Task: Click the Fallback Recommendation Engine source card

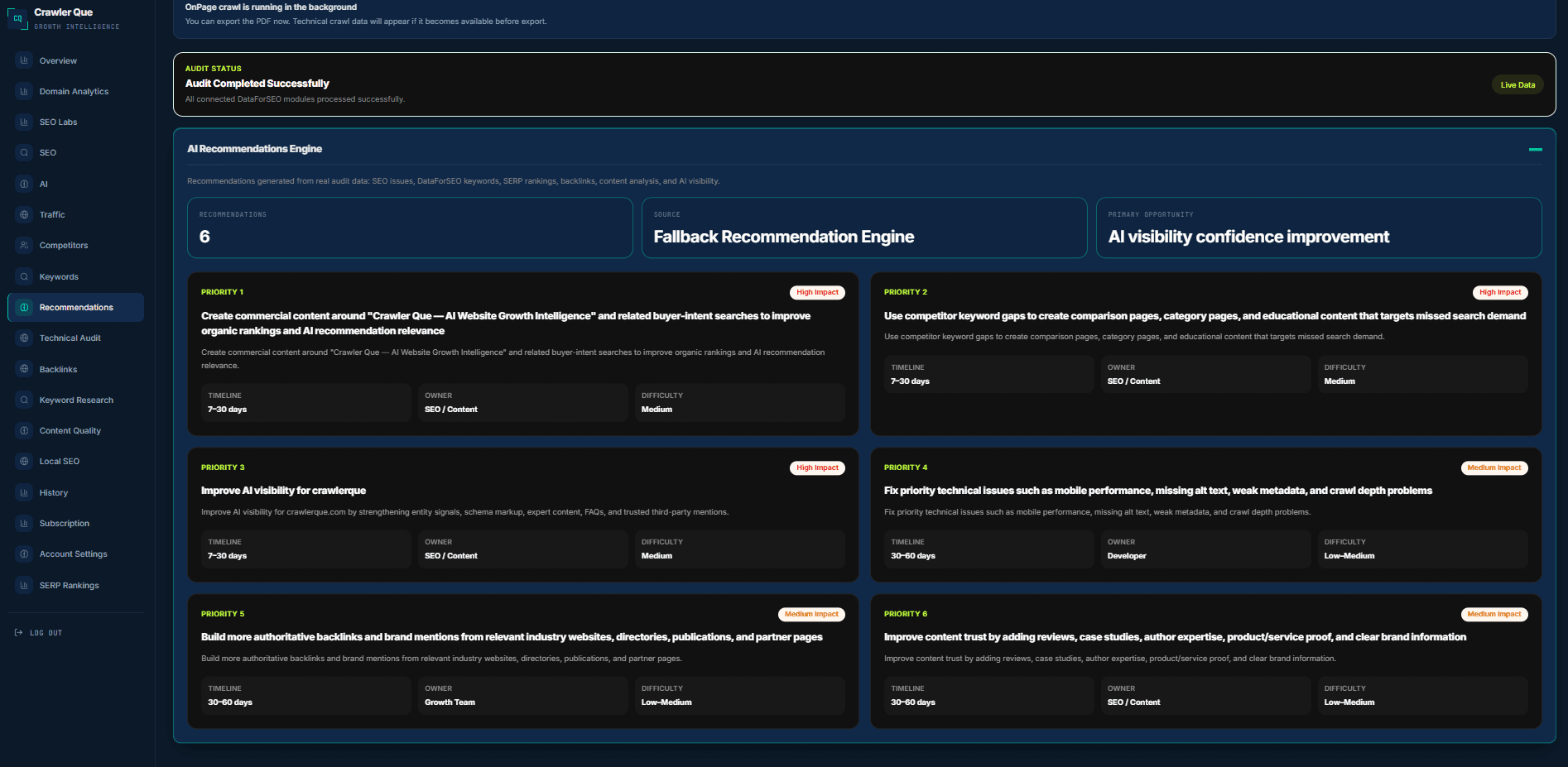Action: click(864, 228)
